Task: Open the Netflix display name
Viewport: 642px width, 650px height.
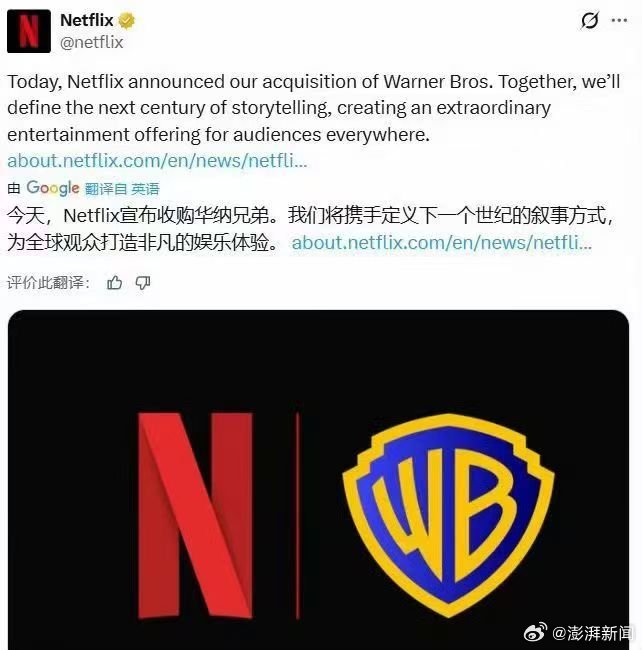Action: coord(87,20)
